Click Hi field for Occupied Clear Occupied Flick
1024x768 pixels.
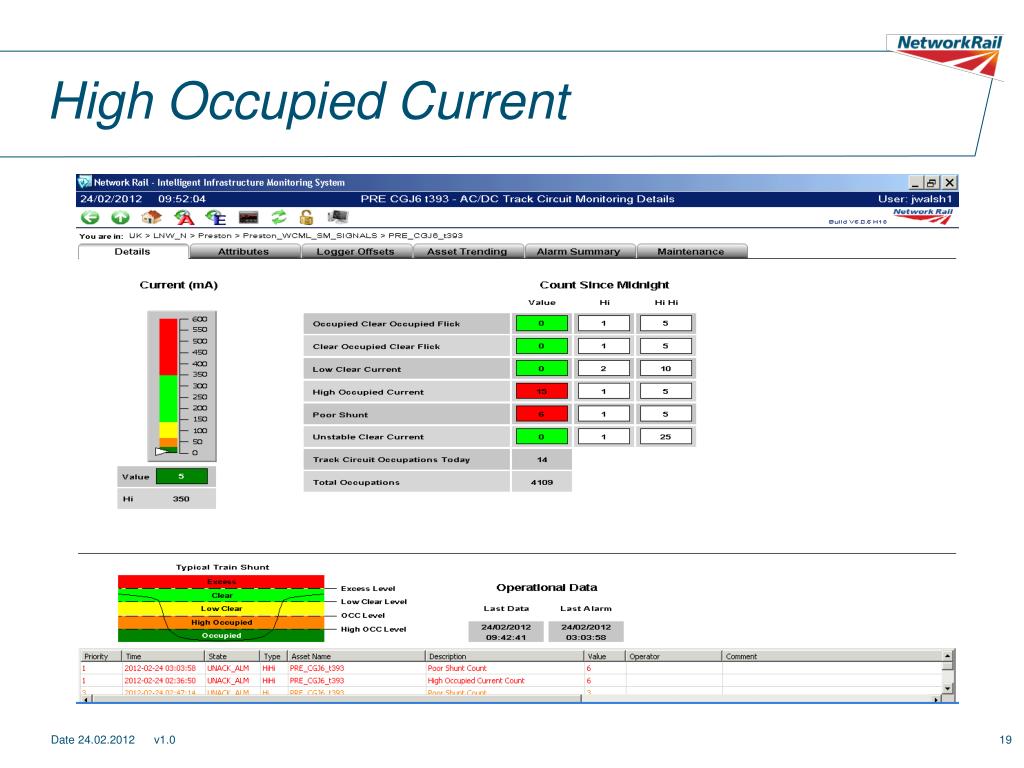tap(604, 323)
